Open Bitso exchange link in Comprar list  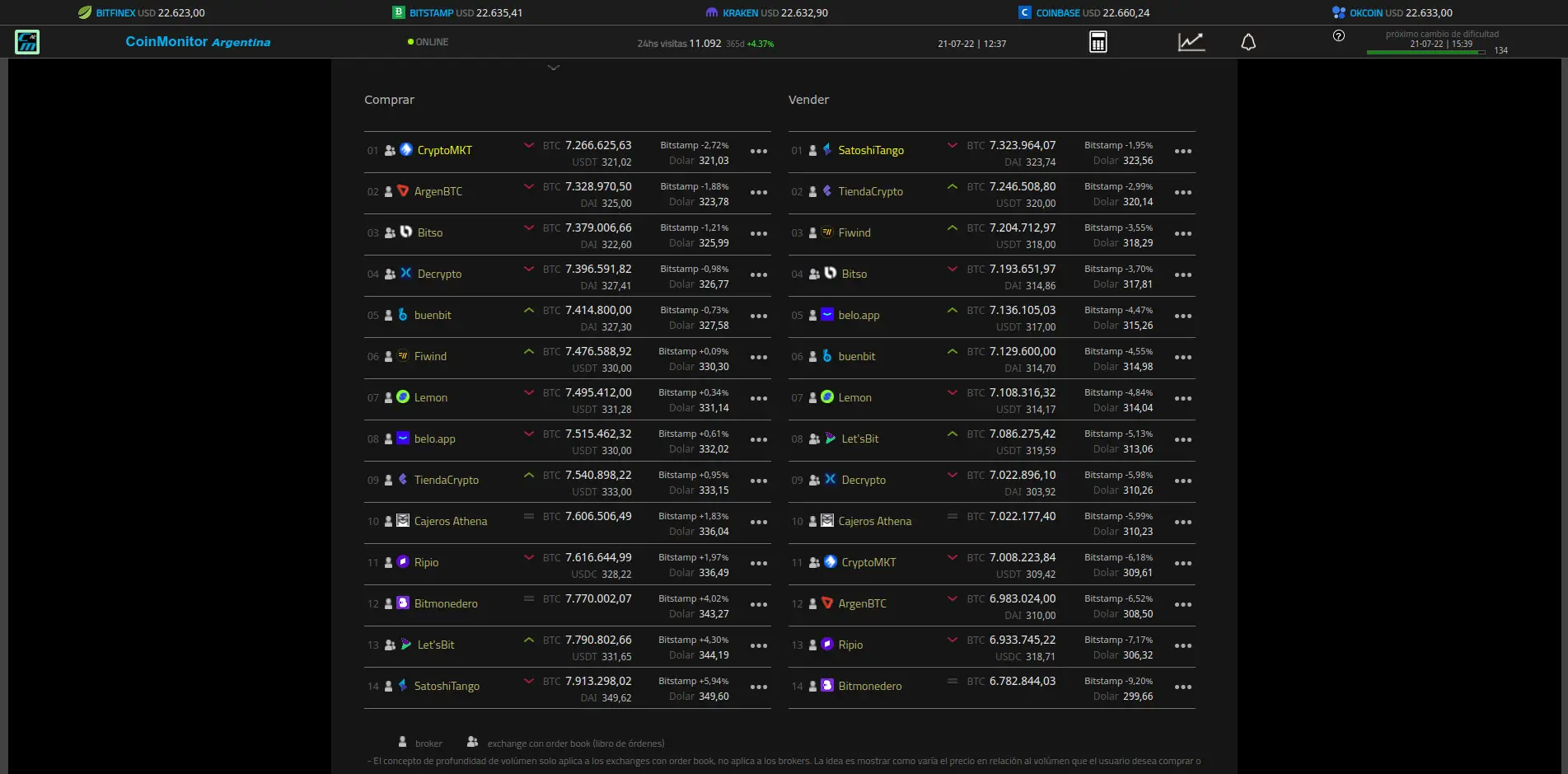click(430, 232)
